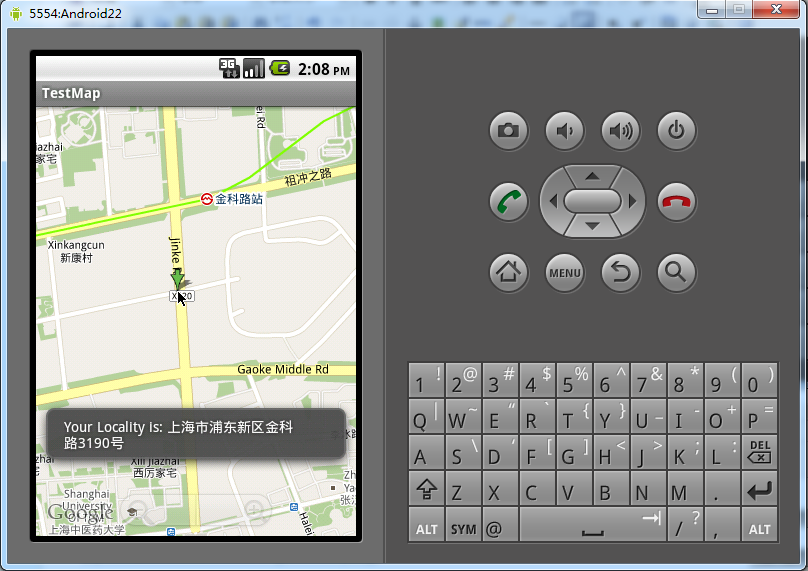Click the M key
The height and width of the screenshot is (571, 808).
[685, 488]
